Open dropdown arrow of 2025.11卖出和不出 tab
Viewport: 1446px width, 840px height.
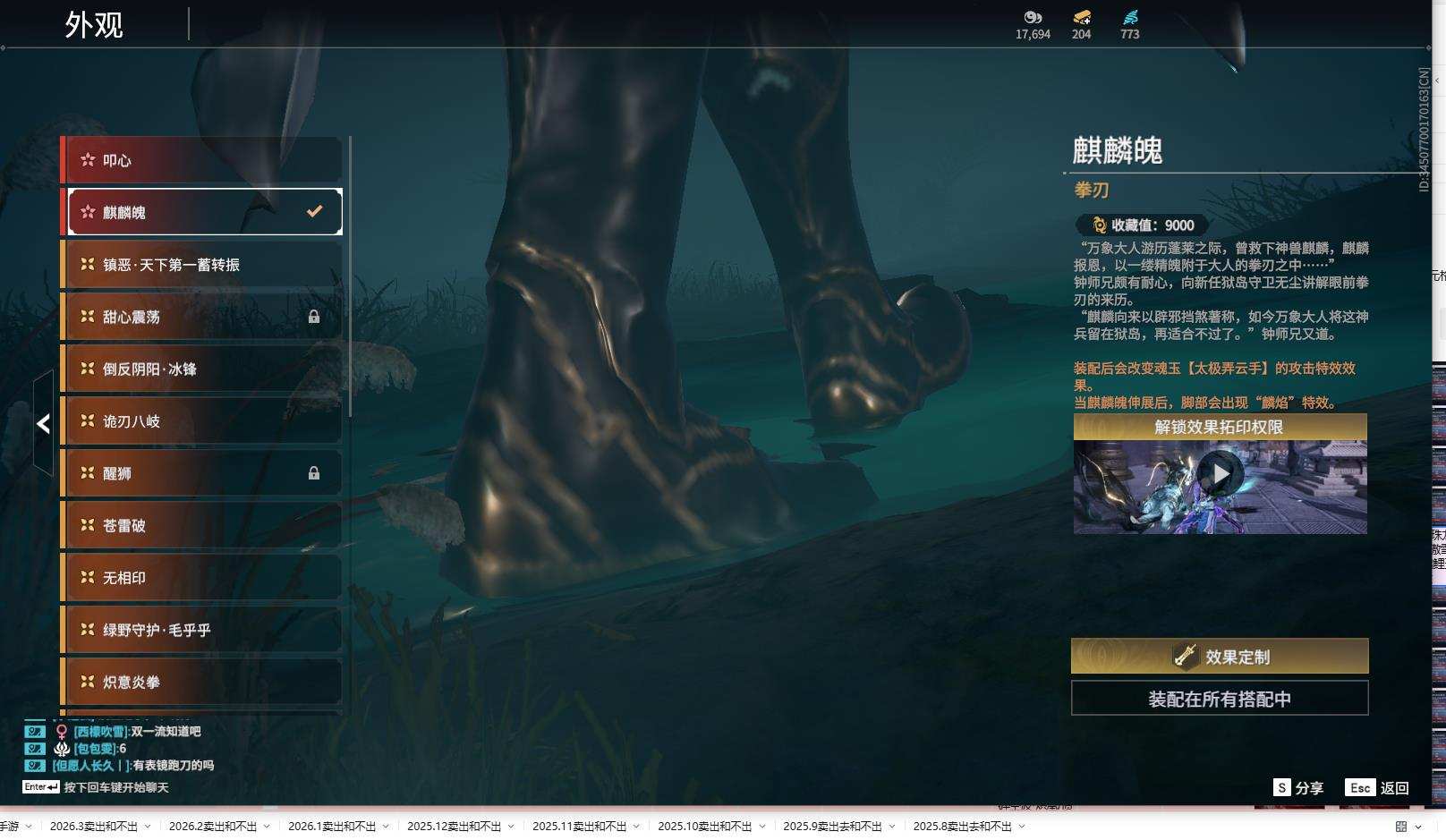coord(636,827)
